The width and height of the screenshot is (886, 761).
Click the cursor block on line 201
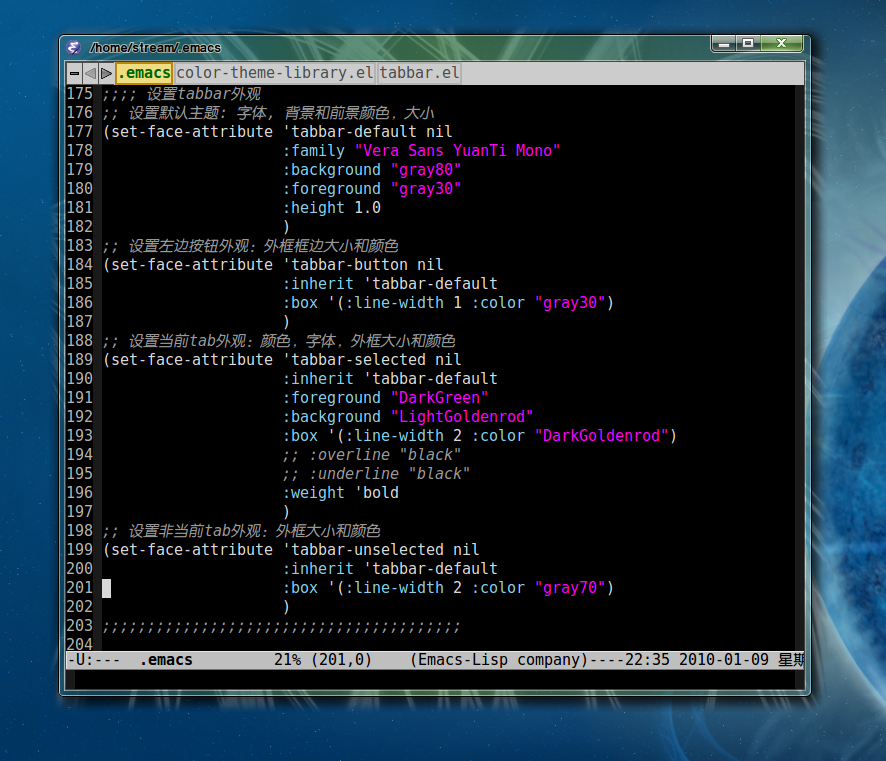point(106,588)
